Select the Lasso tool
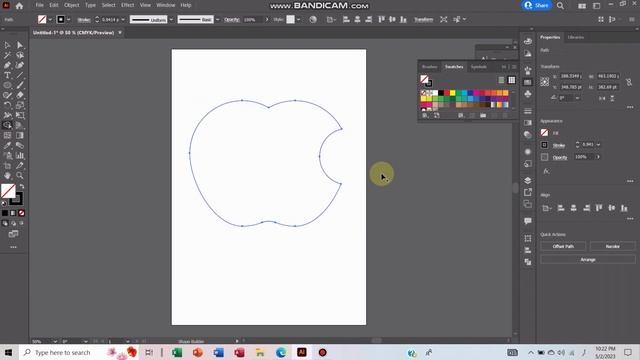 tap(20, 55)
